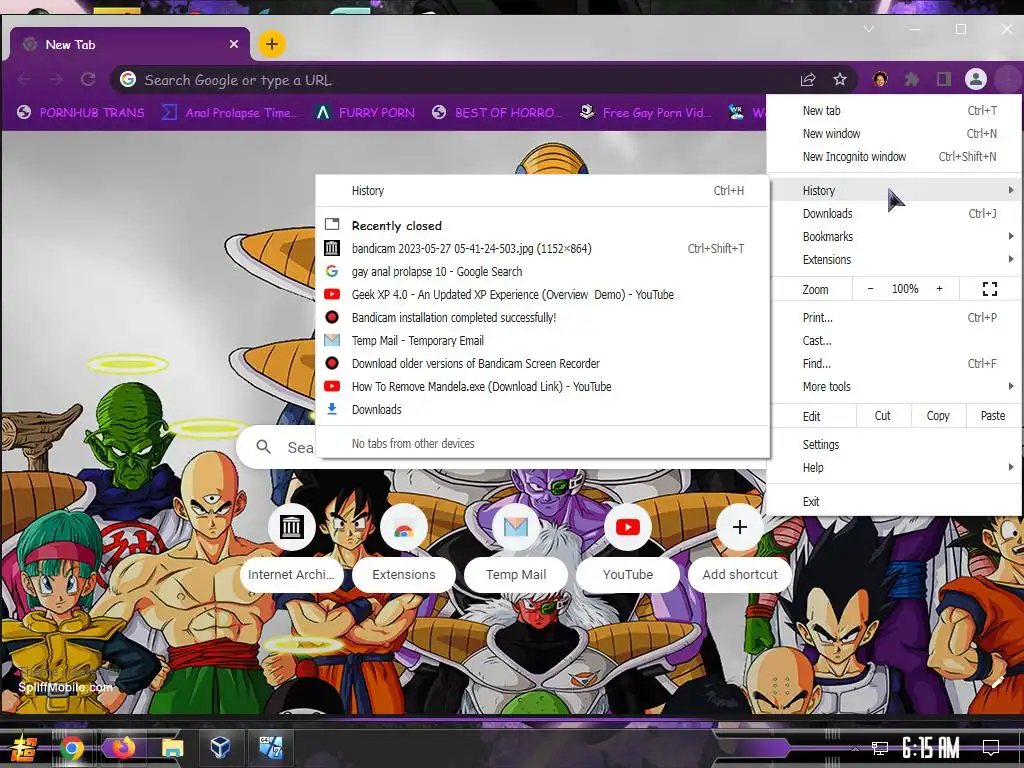Screen dimensions: 1024x768
Task: Click the extension avatar icon beside the star
Action: coord(880,80)
